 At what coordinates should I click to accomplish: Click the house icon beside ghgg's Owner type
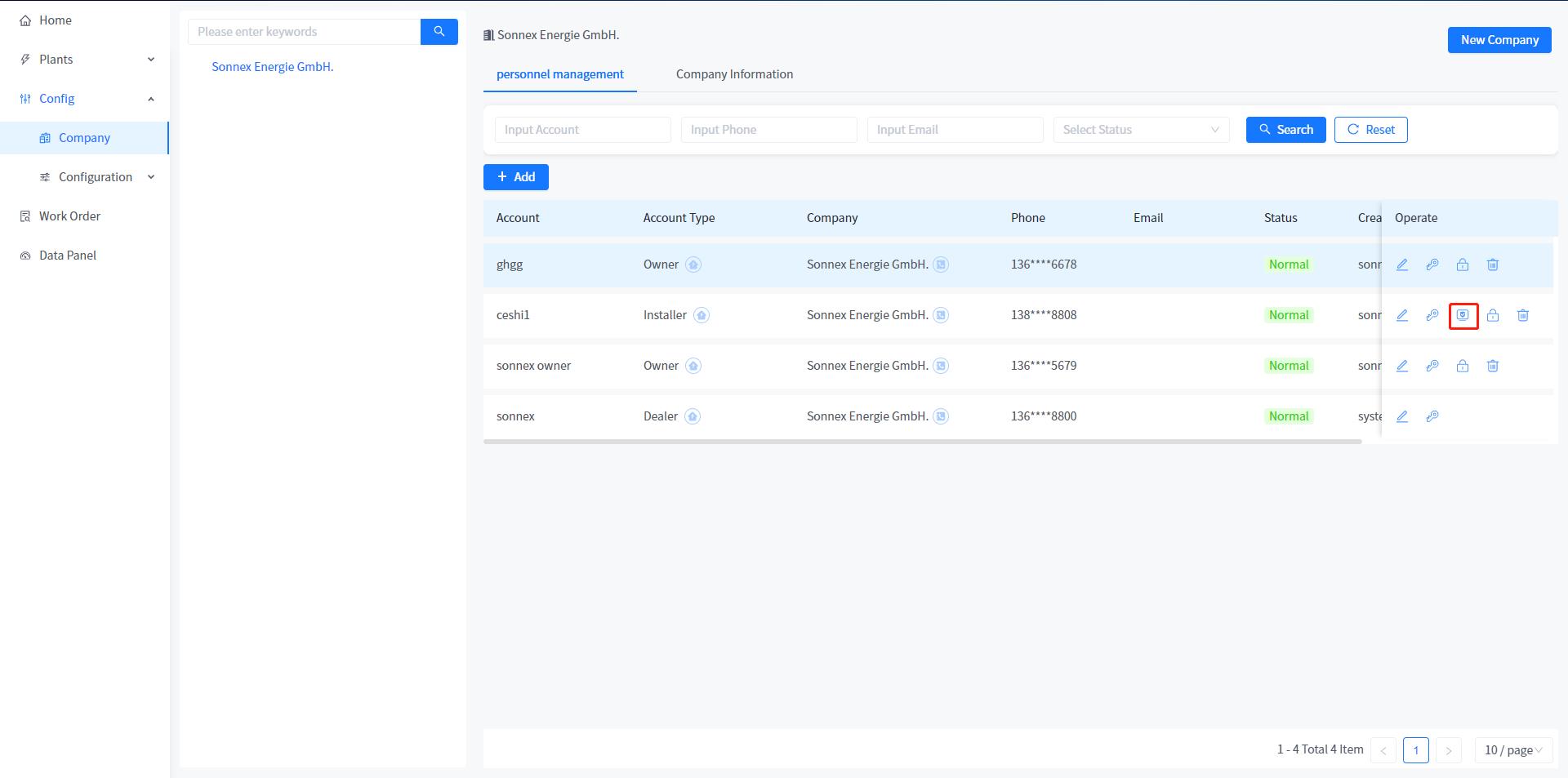[693, 265]
